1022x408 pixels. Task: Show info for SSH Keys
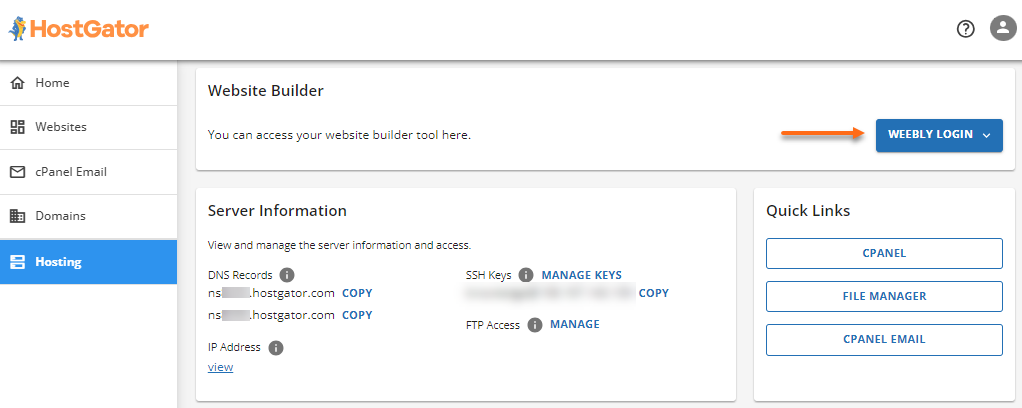click(x=526, y=275)
